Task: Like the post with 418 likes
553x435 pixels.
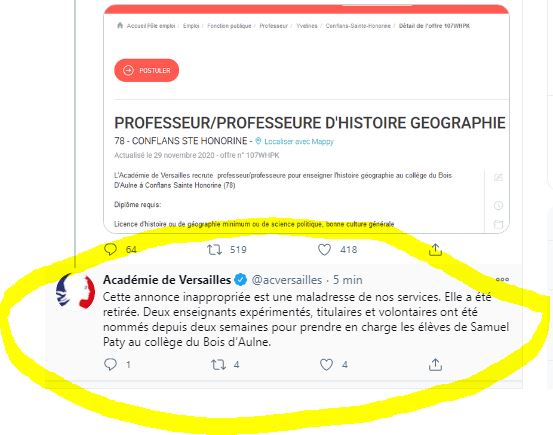Action: click(x=324, y=250)
